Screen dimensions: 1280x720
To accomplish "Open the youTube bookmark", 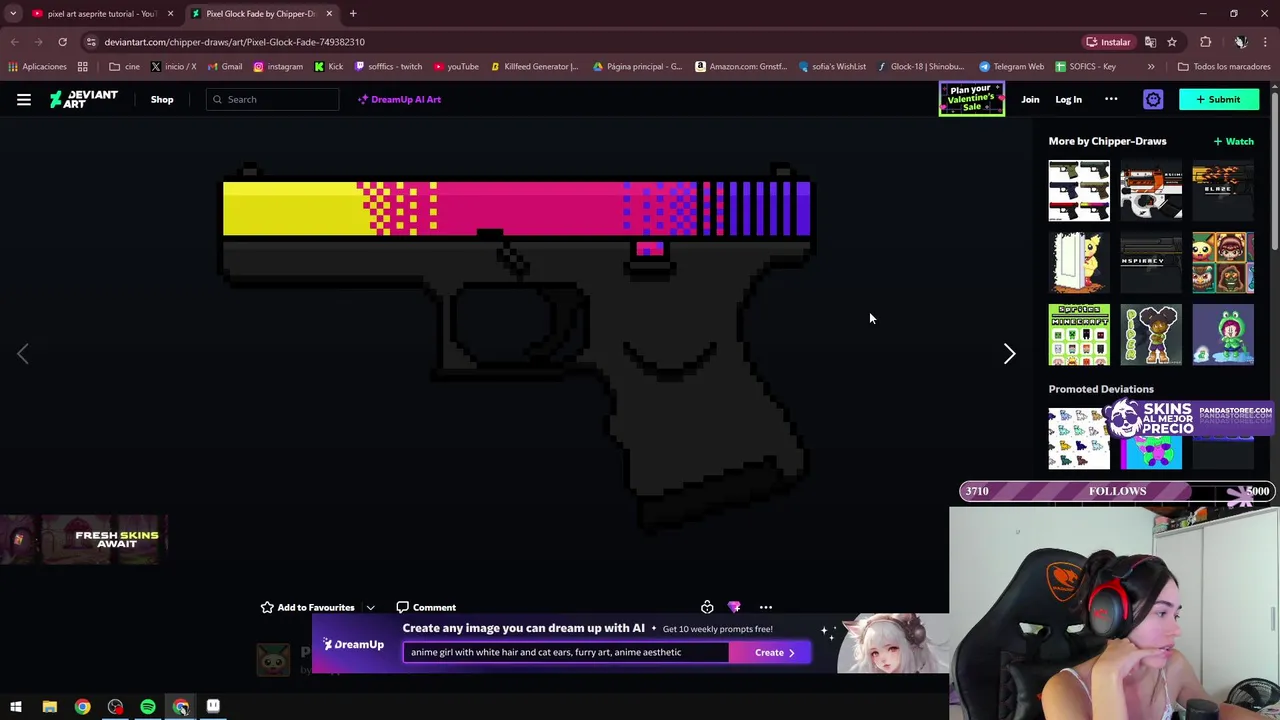I will (x=456, y=67).
